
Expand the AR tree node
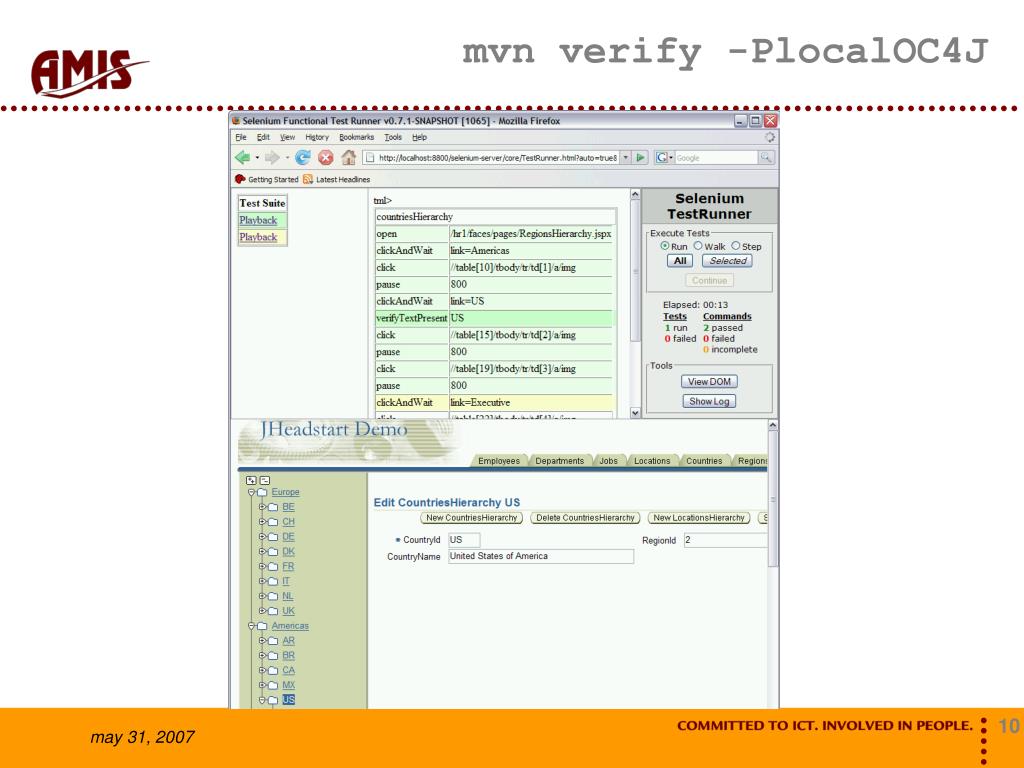click(262, 641)
